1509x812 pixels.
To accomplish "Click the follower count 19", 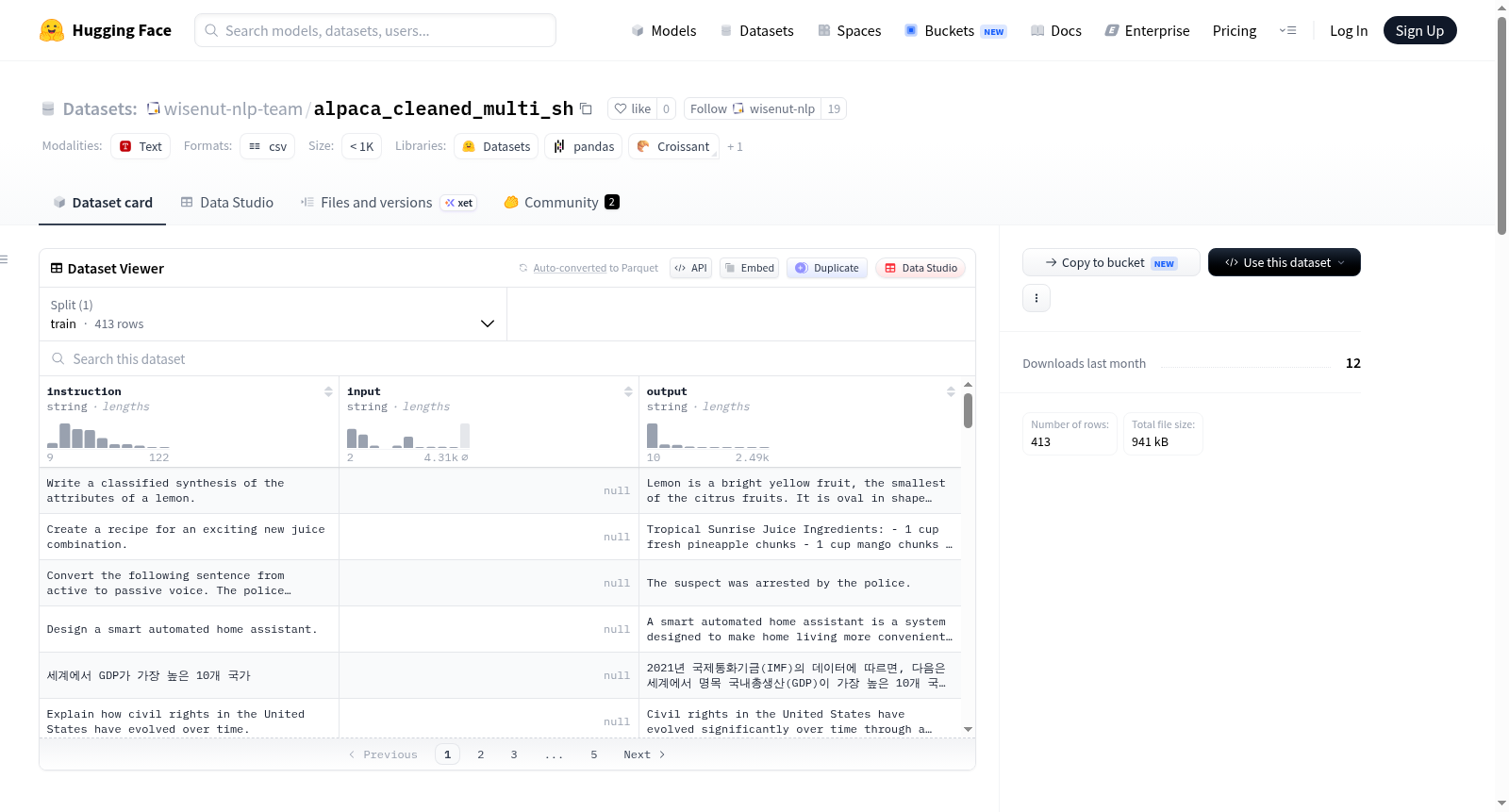I will pyautogui.click(x=834, y=108).
